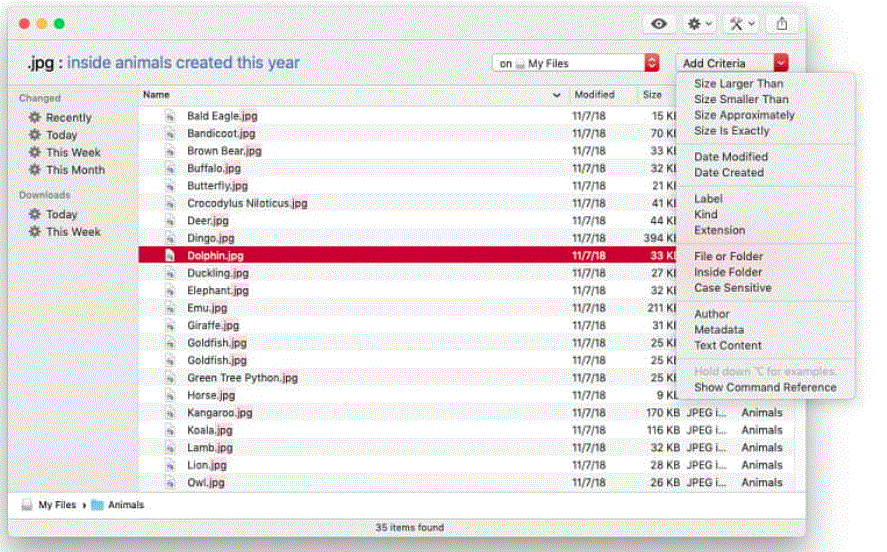Viewport: 887px width, 552px height.
Task: Click the eye preview icon in toolbar
Action: [658, 24]
